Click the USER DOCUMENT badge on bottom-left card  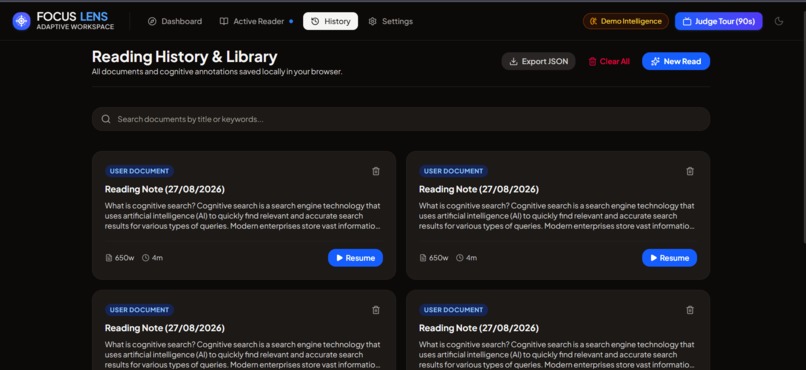tap(139, 310)
